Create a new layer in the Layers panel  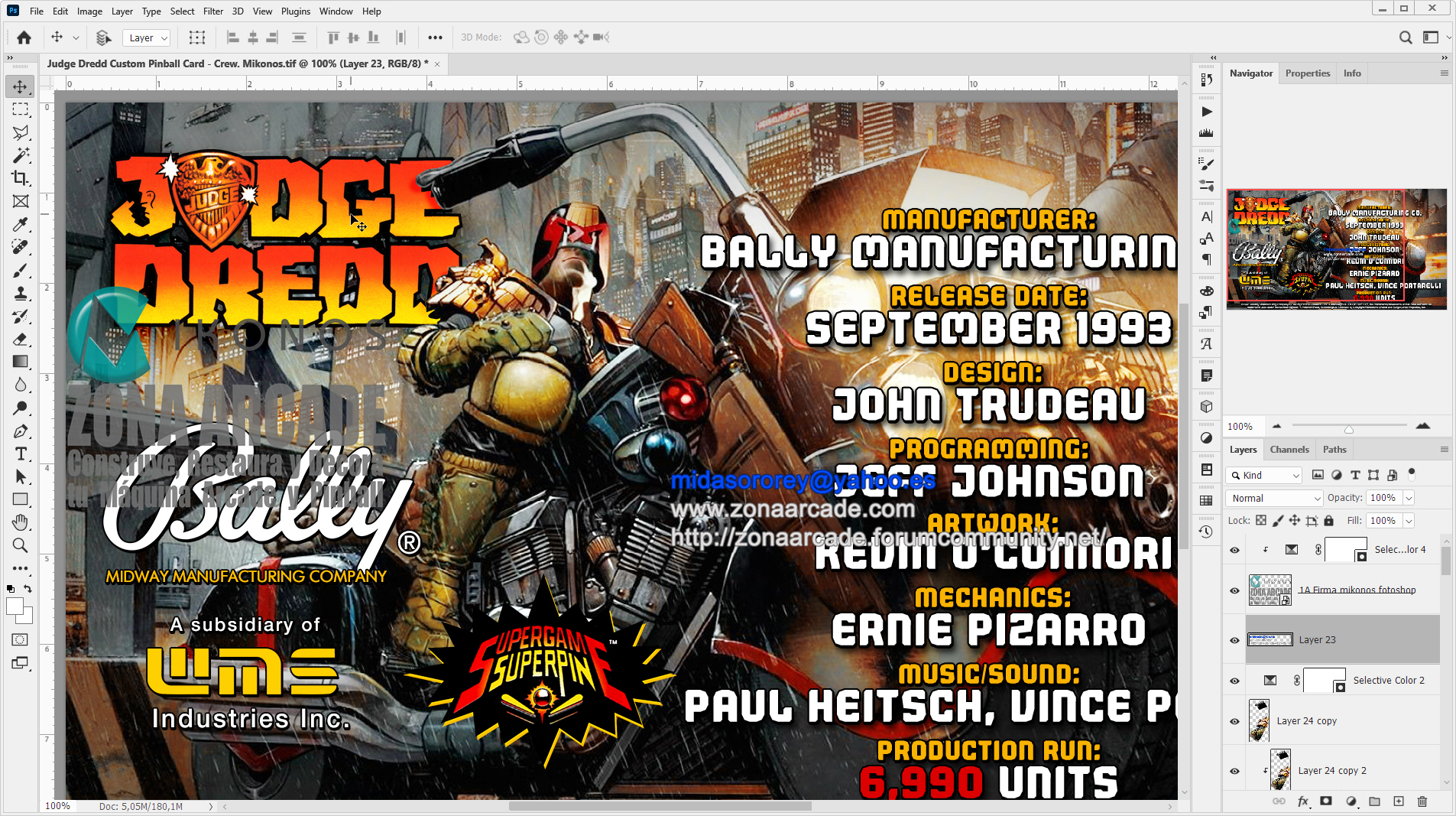tap(1399, 801)
